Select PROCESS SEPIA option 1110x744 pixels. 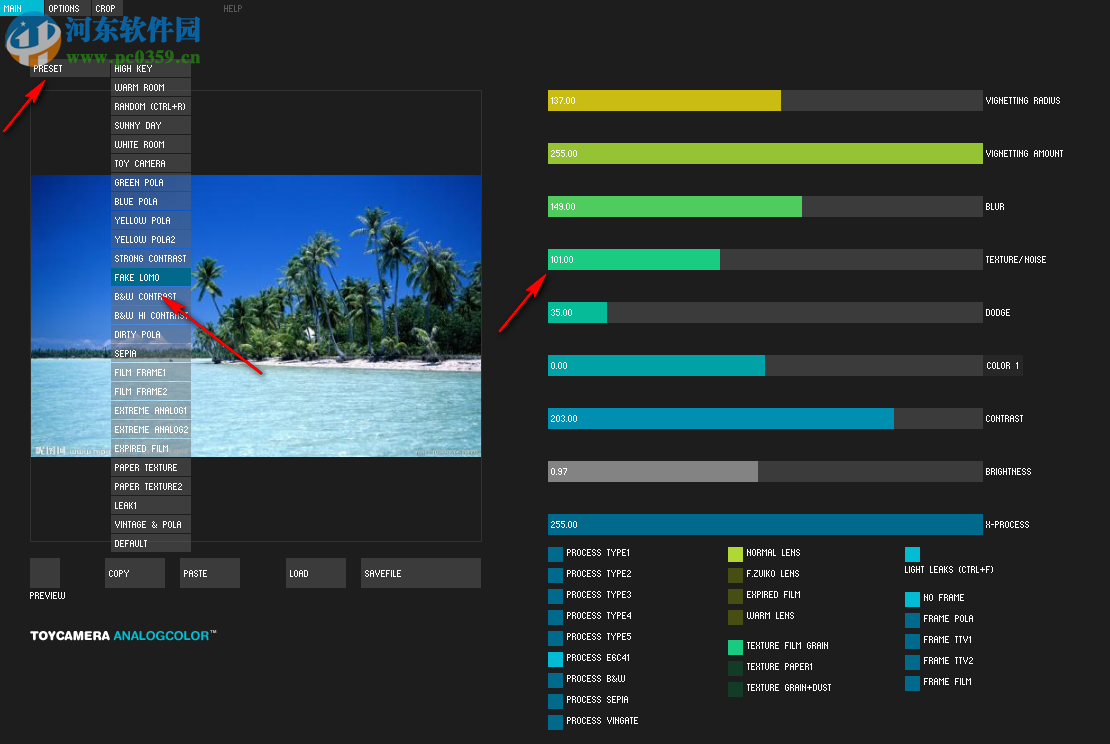pyautogui.click(x=556, y=701)
